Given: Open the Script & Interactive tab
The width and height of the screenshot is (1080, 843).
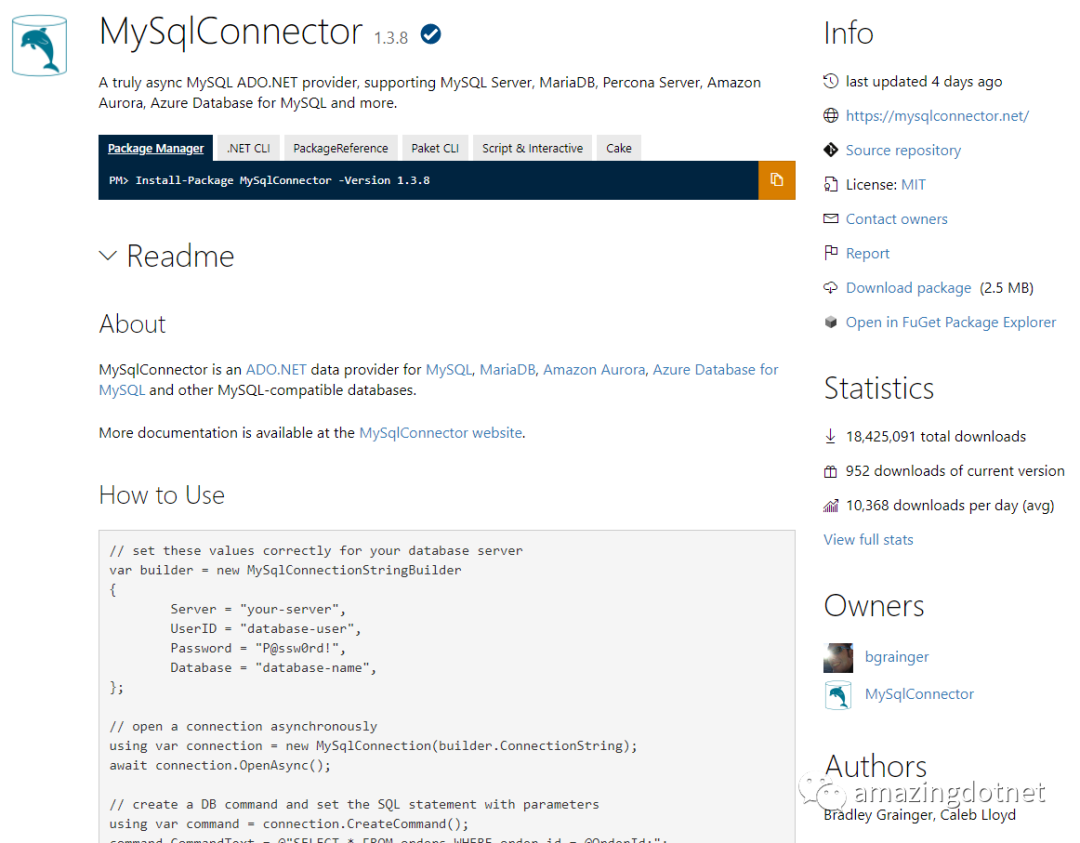Looking at the screenshot, I should coord(532,148).
